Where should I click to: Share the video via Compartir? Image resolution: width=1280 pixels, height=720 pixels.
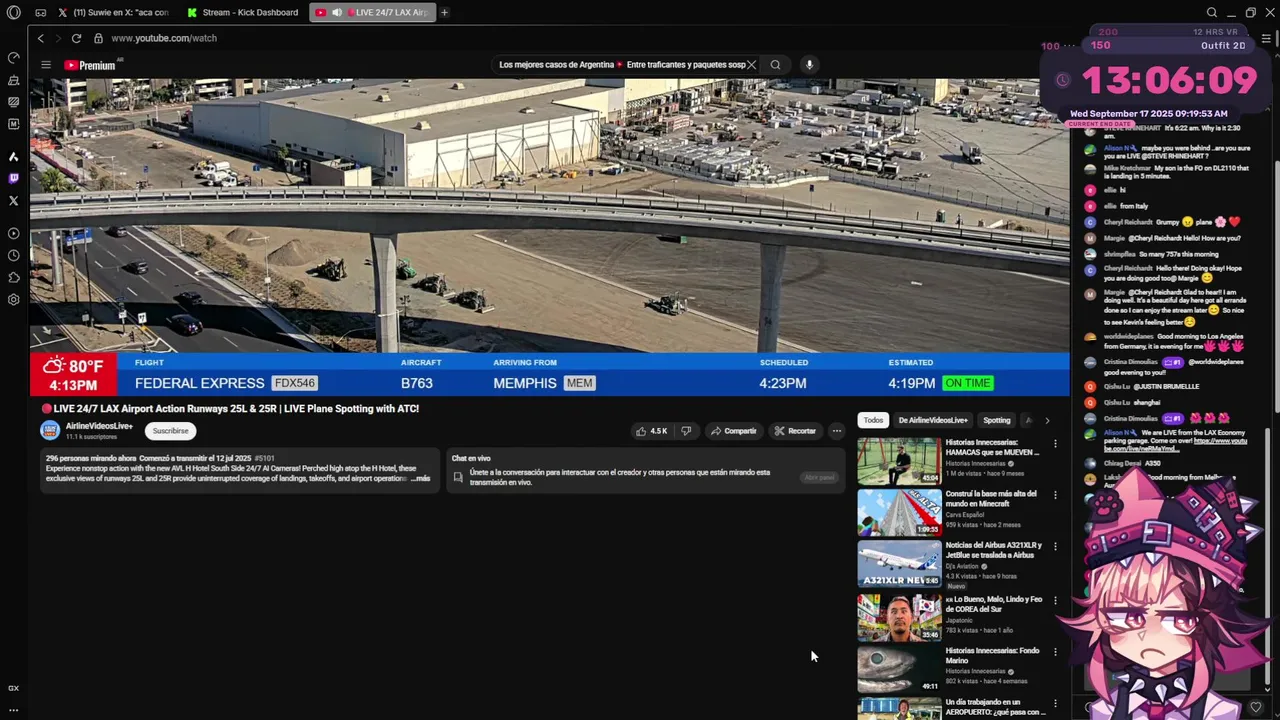tap(733, 431)
